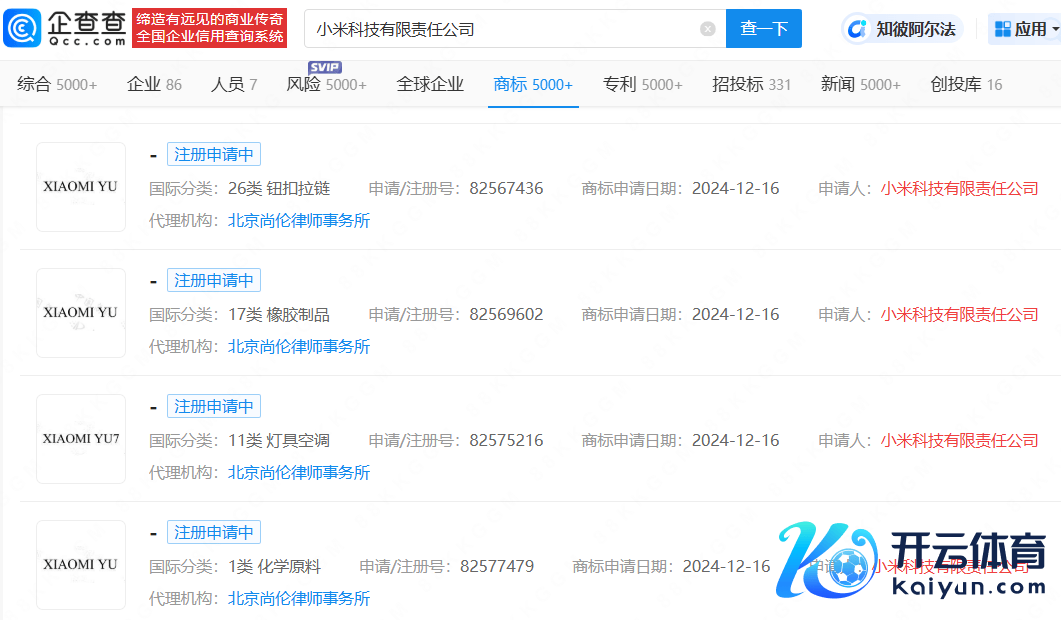Open the 应用 dropdown menu

coord(1024,29)
